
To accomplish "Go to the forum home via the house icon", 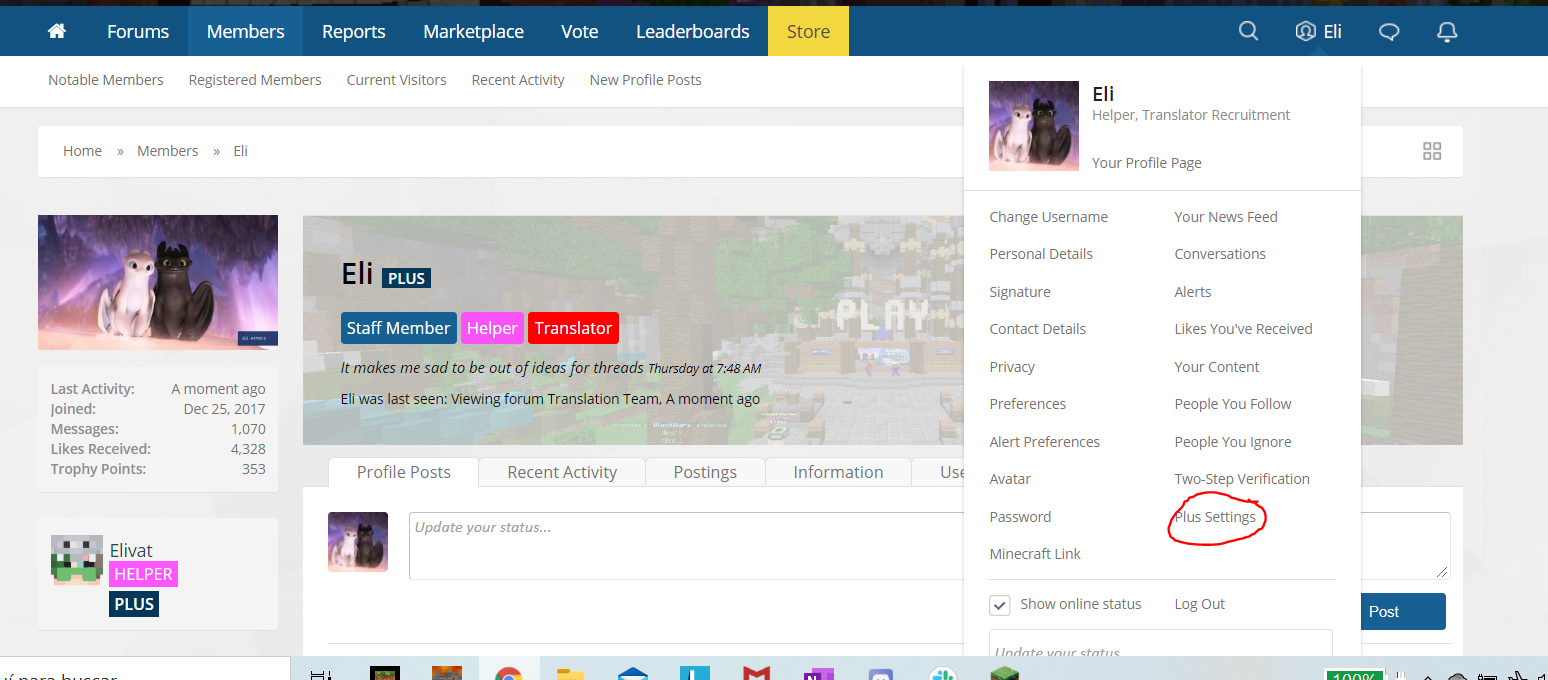I will pyautogui.click(x=57, y=31).
